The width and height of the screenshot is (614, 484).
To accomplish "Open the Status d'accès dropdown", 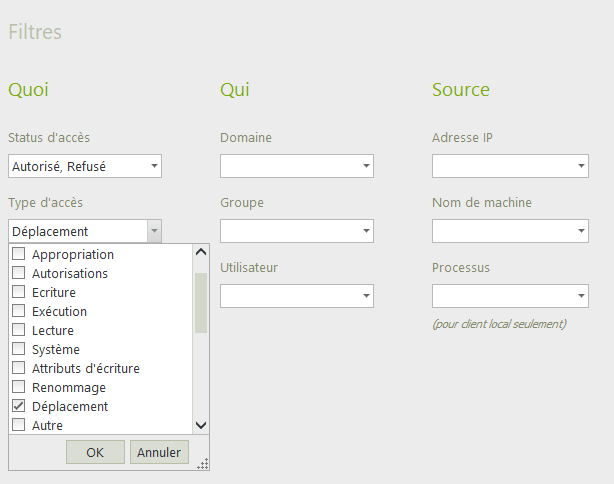I will pos(153,166).
